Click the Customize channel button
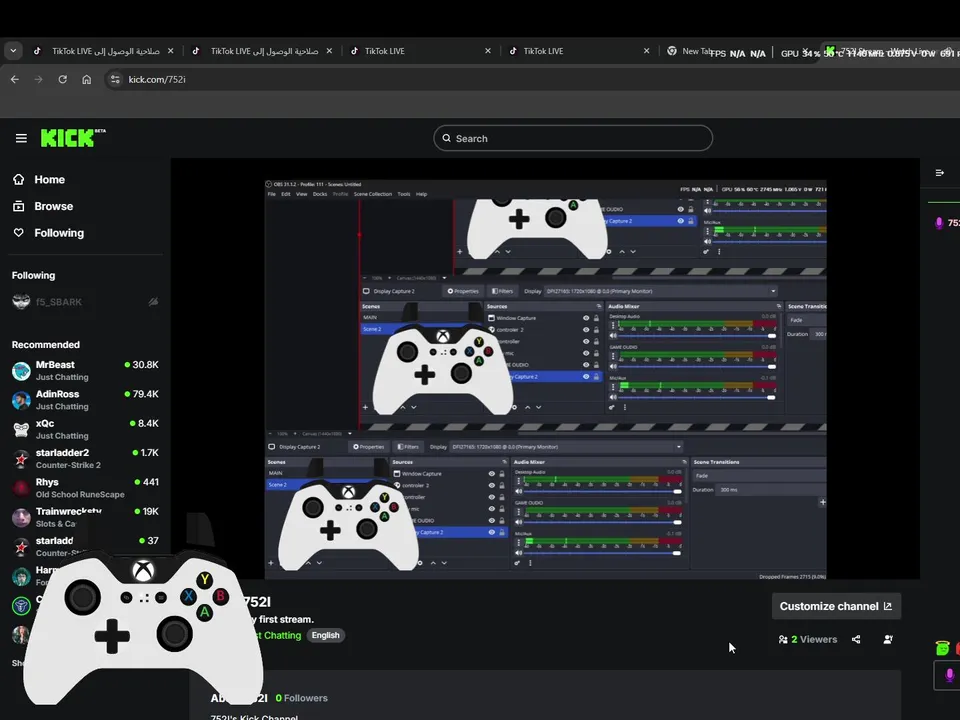This screenshot has height=720, width=960. coord(836,606)
